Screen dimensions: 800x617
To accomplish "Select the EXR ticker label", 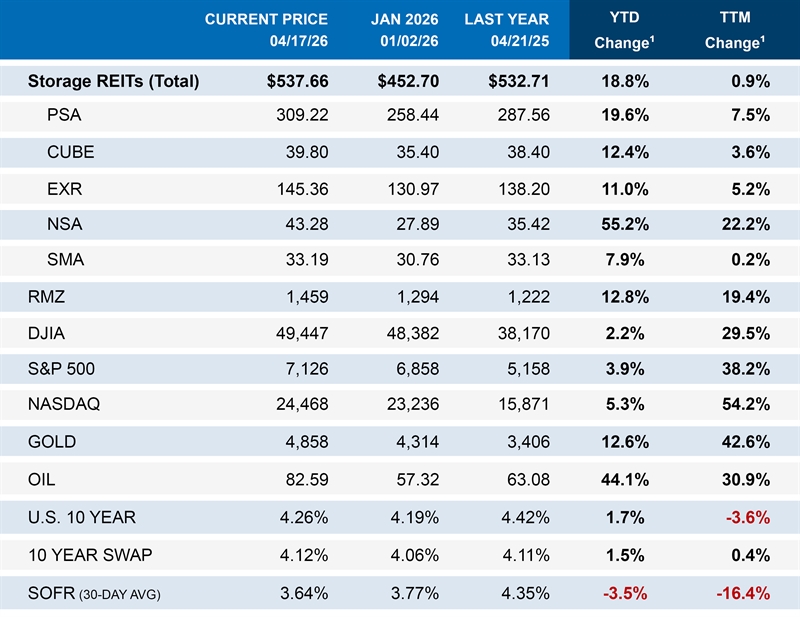I will point(64,187).
